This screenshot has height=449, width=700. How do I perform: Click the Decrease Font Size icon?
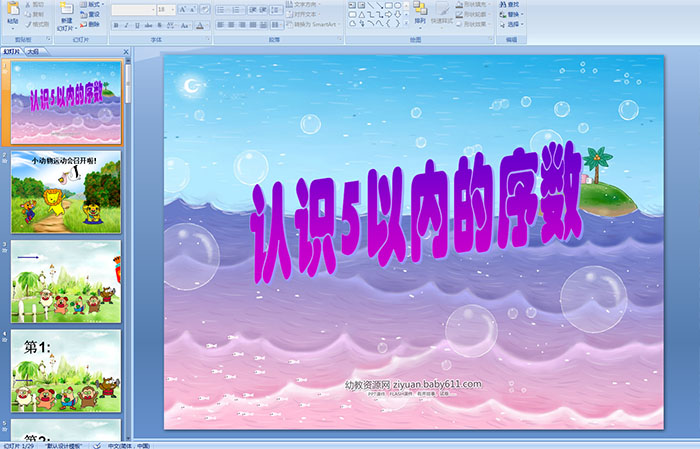(x=193, y=10)
